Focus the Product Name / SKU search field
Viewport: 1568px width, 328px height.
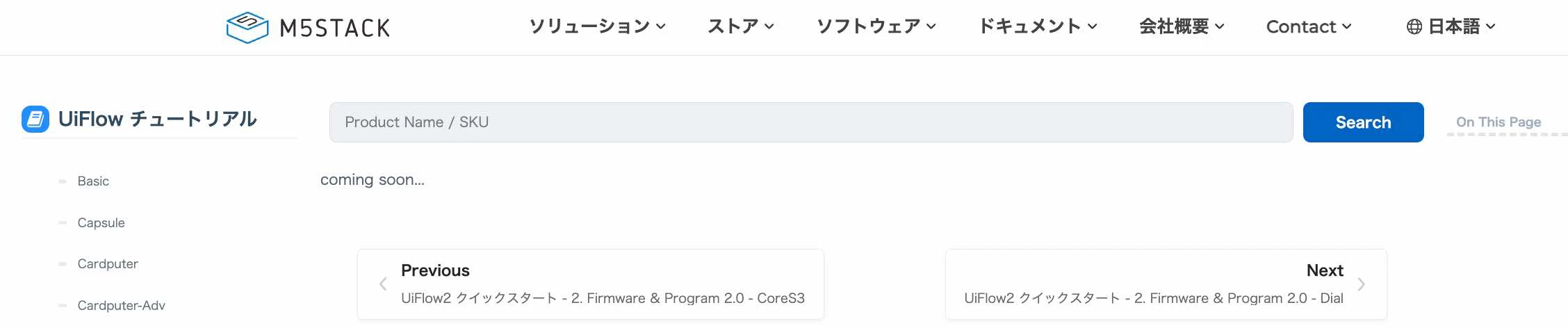(x=810, y=122)
